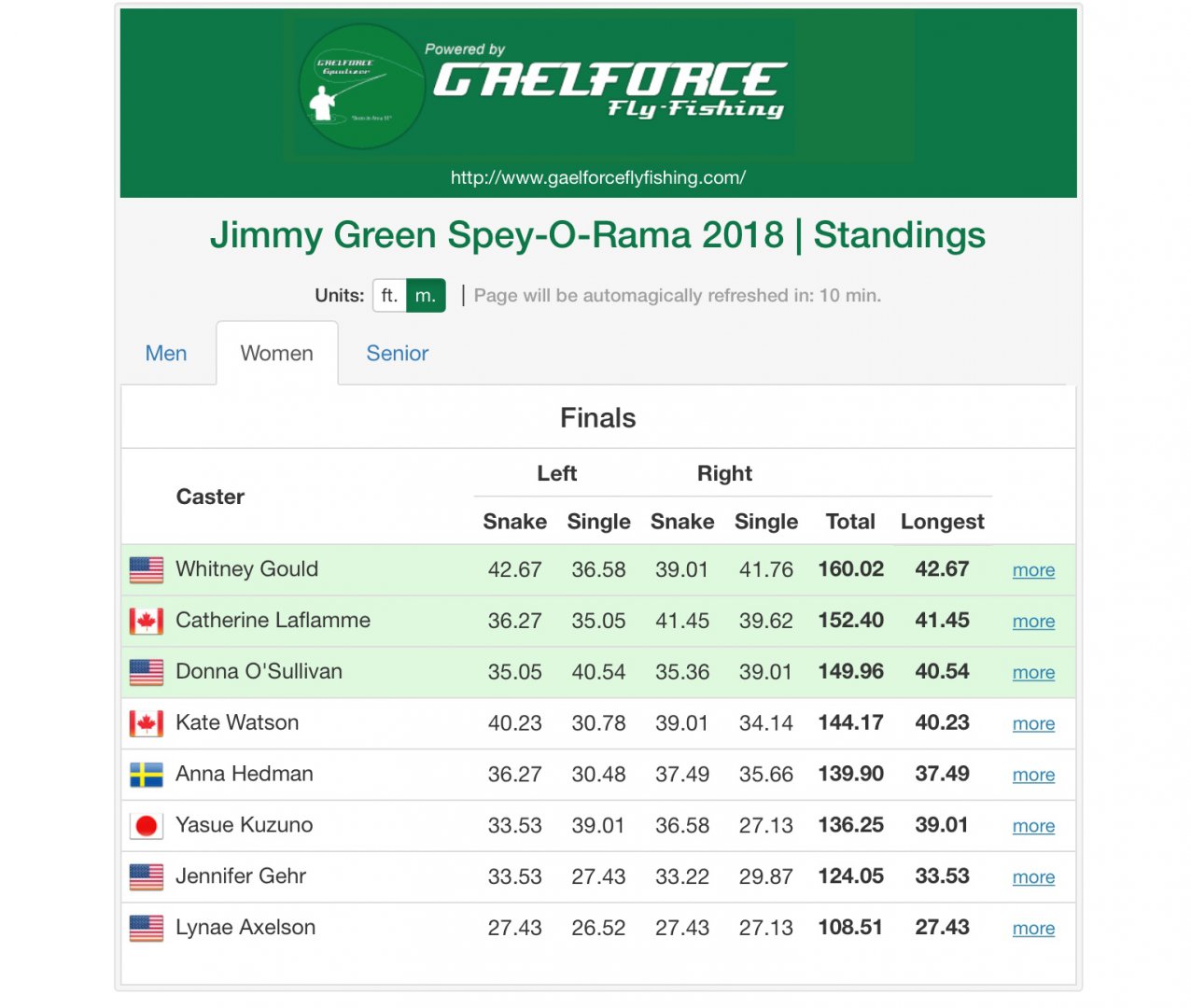Click the Gaelforce Equalizer circular logo
This screenshot has height=1008, width=1191.
point(361,87)
